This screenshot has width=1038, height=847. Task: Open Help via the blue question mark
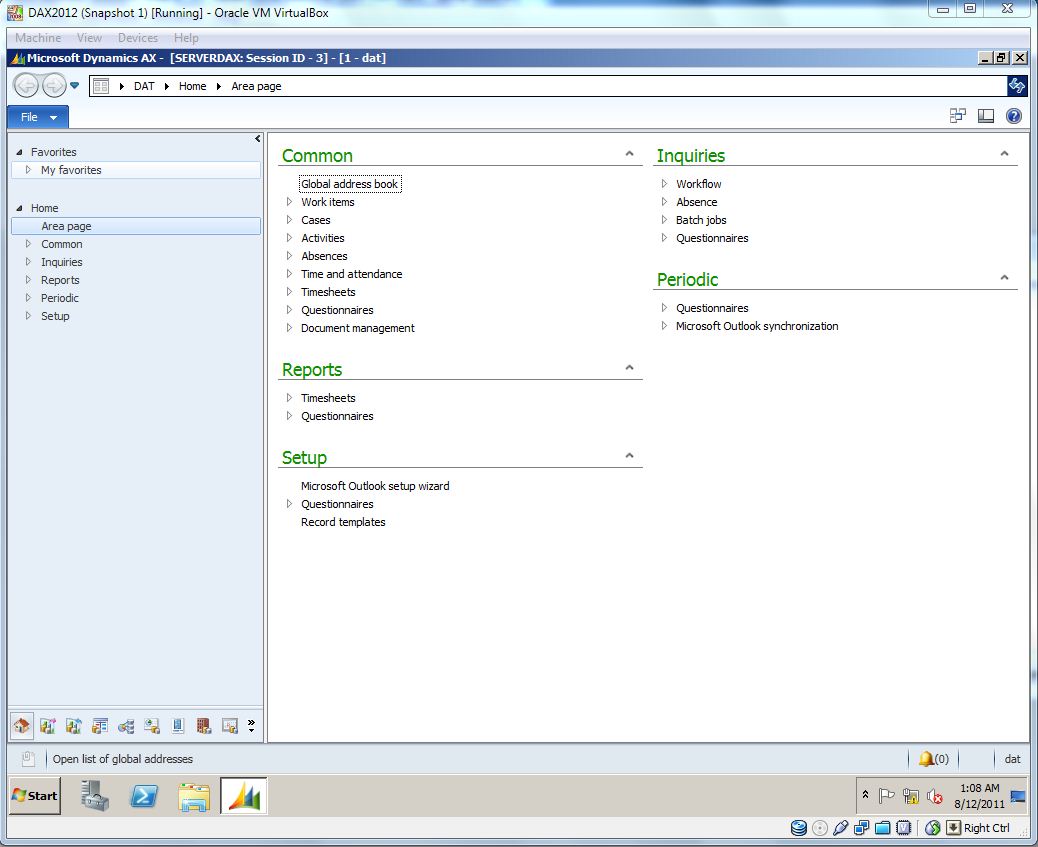1014,116
